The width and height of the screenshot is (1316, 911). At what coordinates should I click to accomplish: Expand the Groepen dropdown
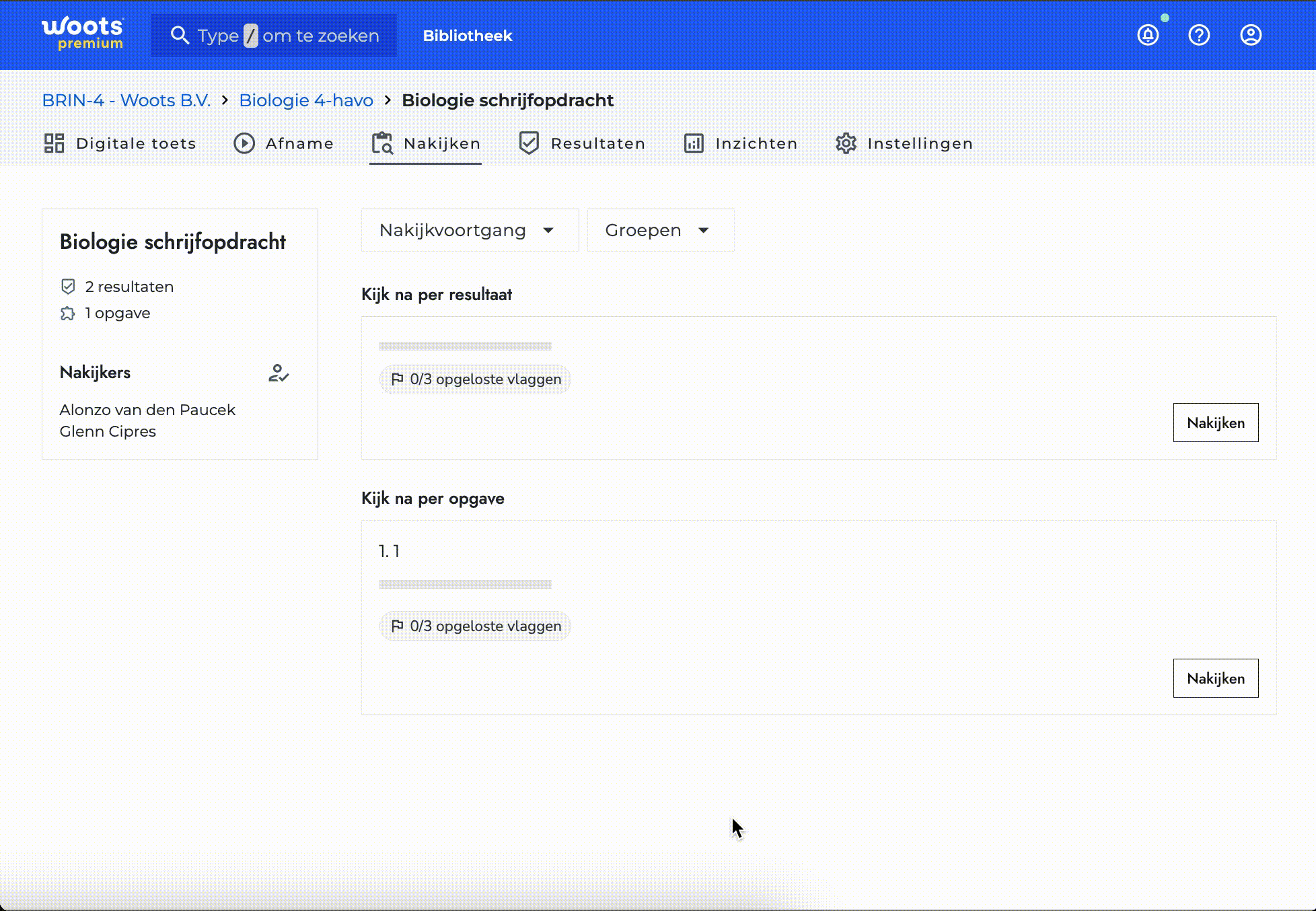click(x=659, y=230)
